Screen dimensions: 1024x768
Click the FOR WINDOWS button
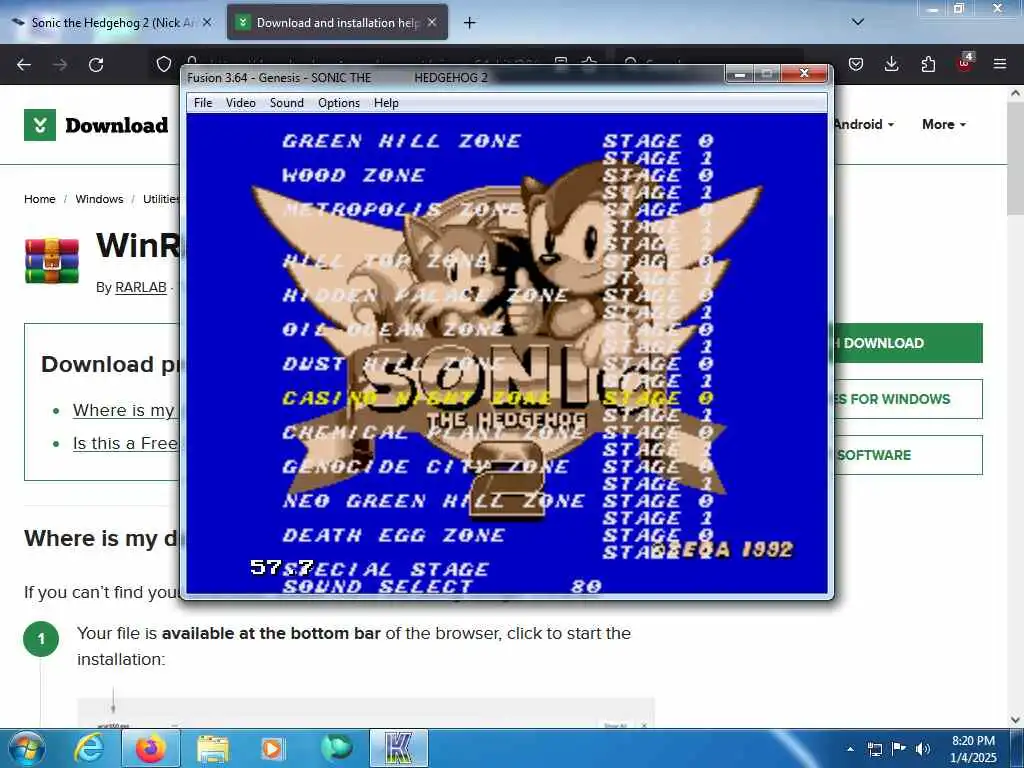pyautogui.click(x=908, y=399)
